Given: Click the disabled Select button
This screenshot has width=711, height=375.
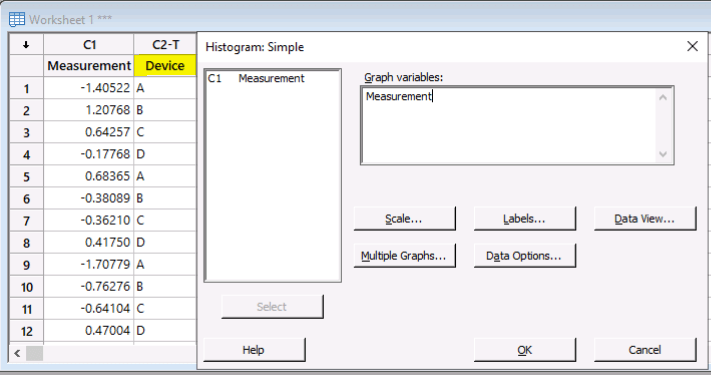Looking at the screenshot, I should (272, 307).
